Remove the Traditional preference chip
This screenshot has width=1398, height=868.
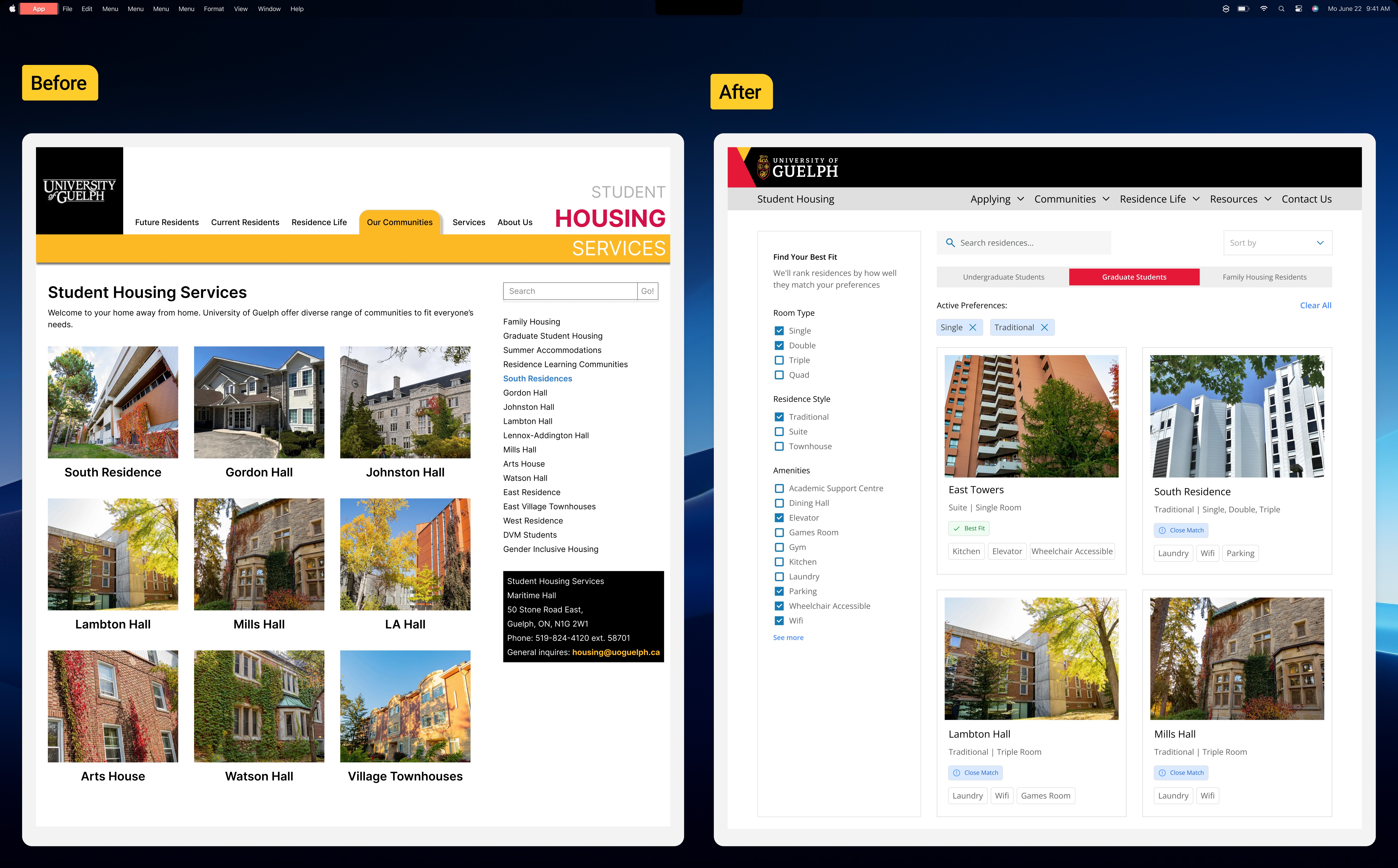(x=1044, y=327)
